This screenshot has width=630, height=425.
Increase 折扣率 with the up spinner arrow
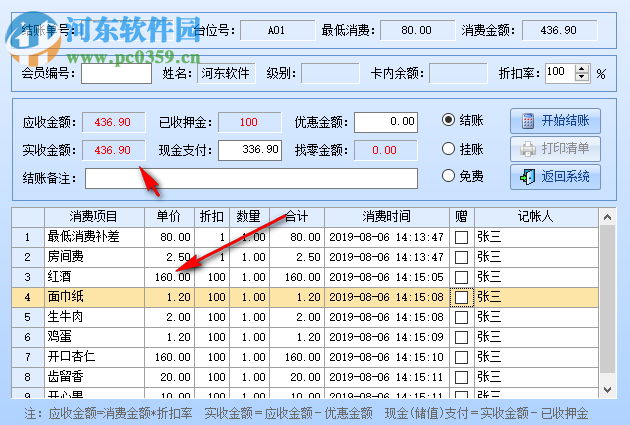581,69
